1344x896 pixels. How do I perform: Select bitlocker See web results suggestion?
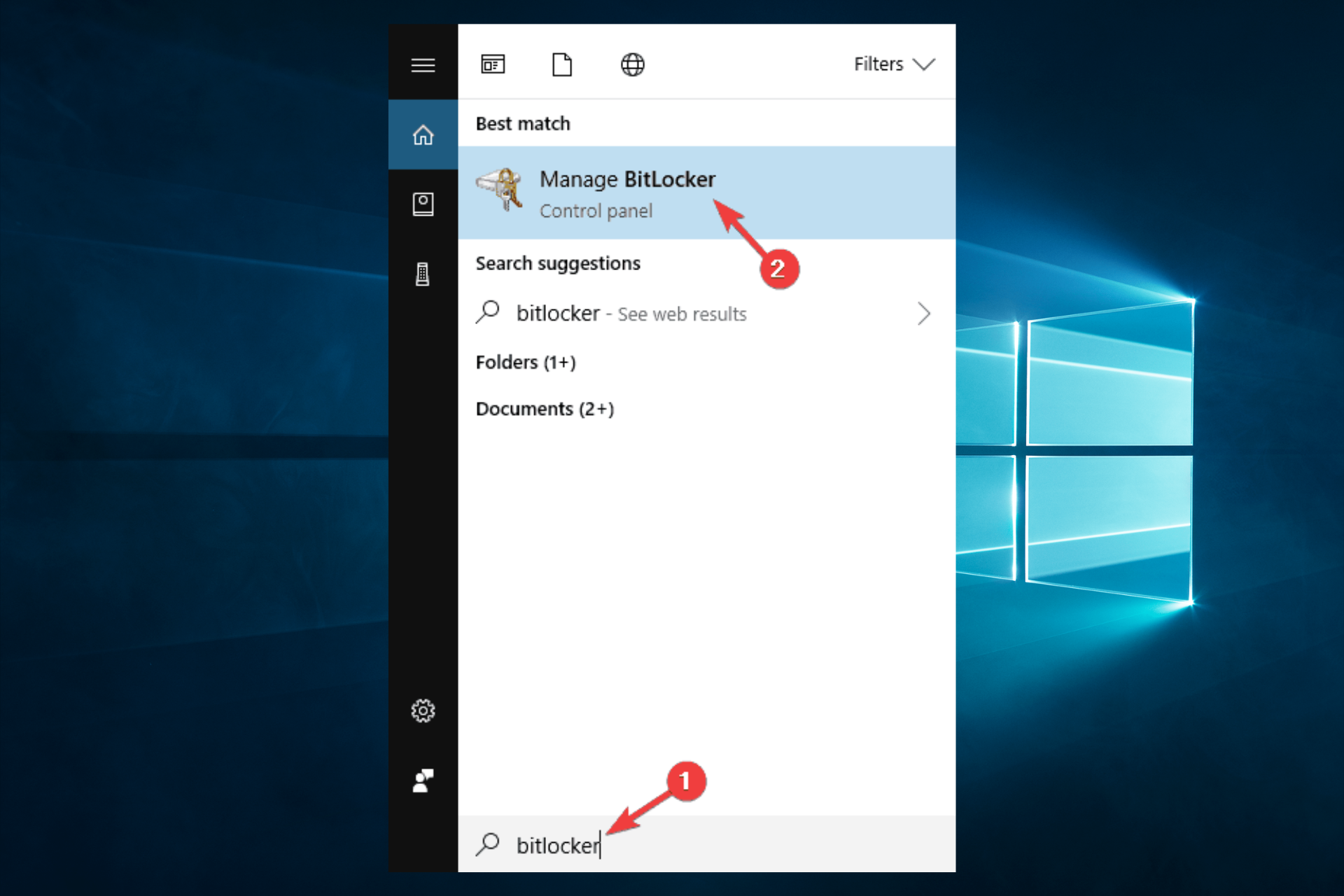[x=706, y=314]
